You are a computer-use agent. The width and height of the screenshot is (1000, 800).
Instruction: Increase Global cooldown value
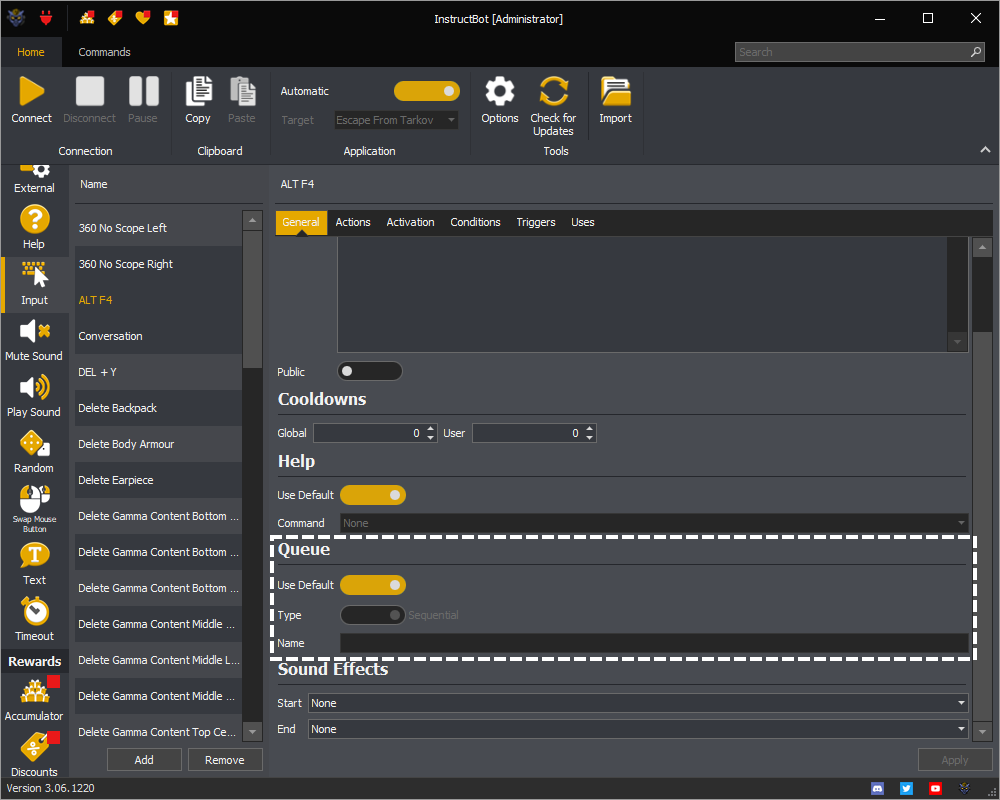[431, 429]
